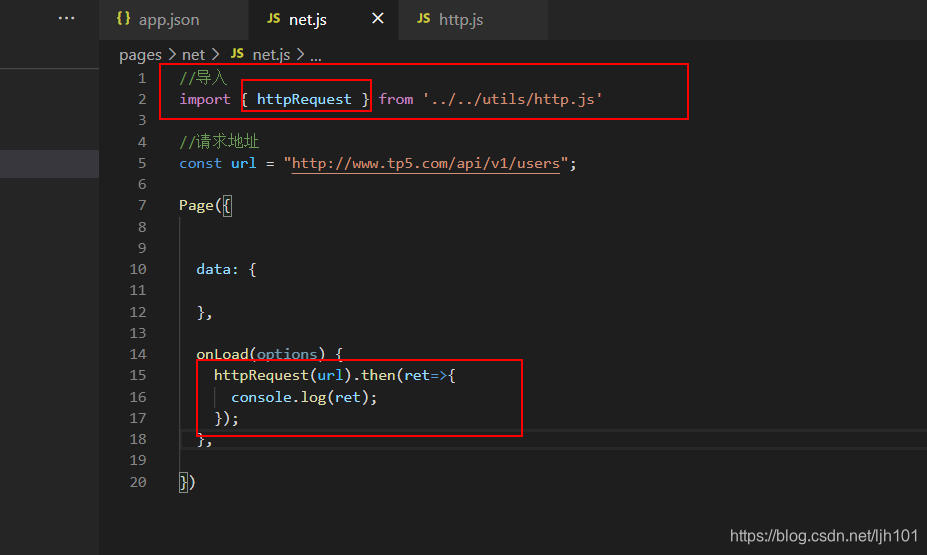Screen dimensions: 927x555
Task: Open the chevron after 'net' breadcrumb
Action: click(x=216, y=54)
